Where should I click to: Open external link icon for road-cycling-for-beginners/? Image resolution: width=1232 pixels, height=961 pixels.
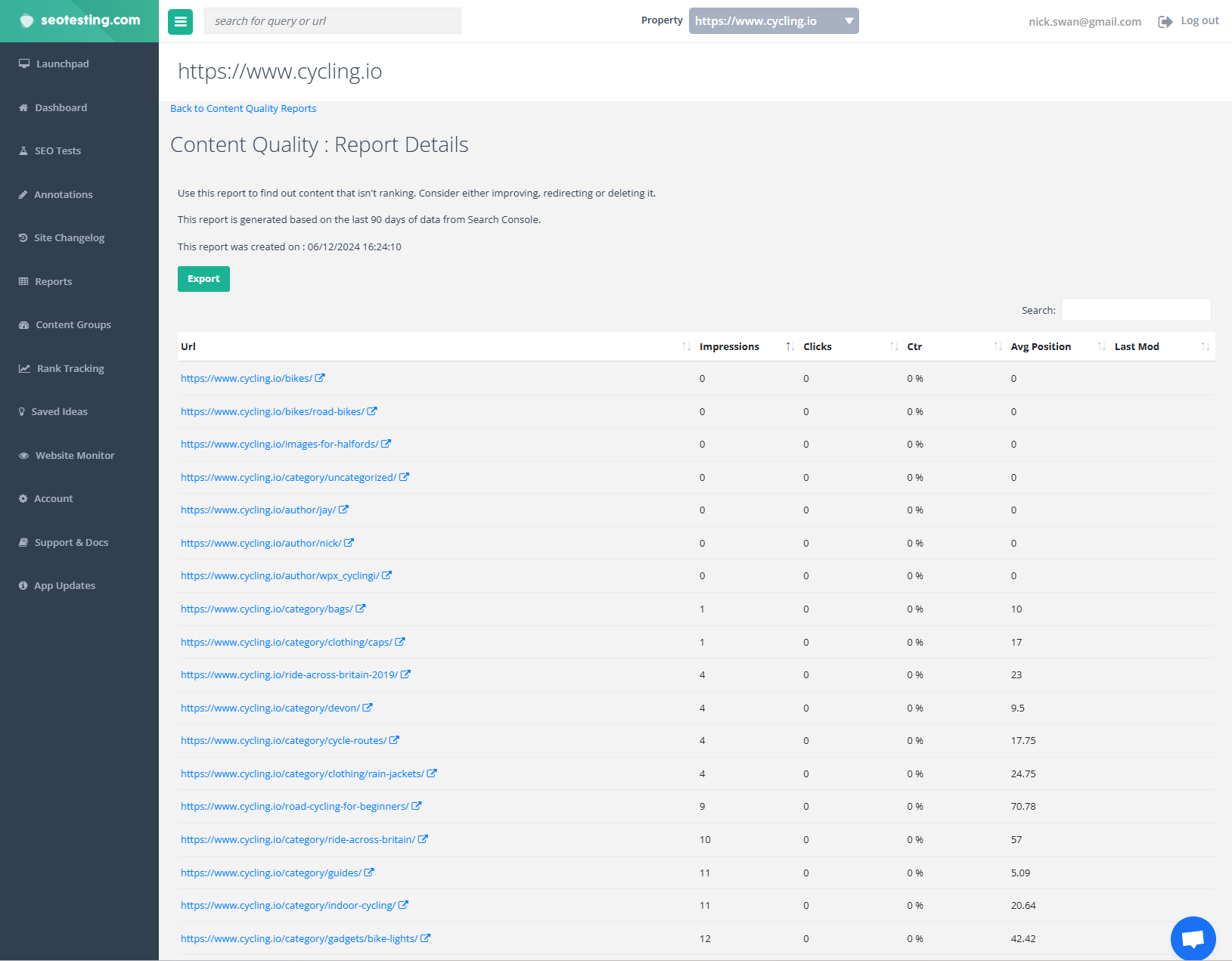click(417, 806)
